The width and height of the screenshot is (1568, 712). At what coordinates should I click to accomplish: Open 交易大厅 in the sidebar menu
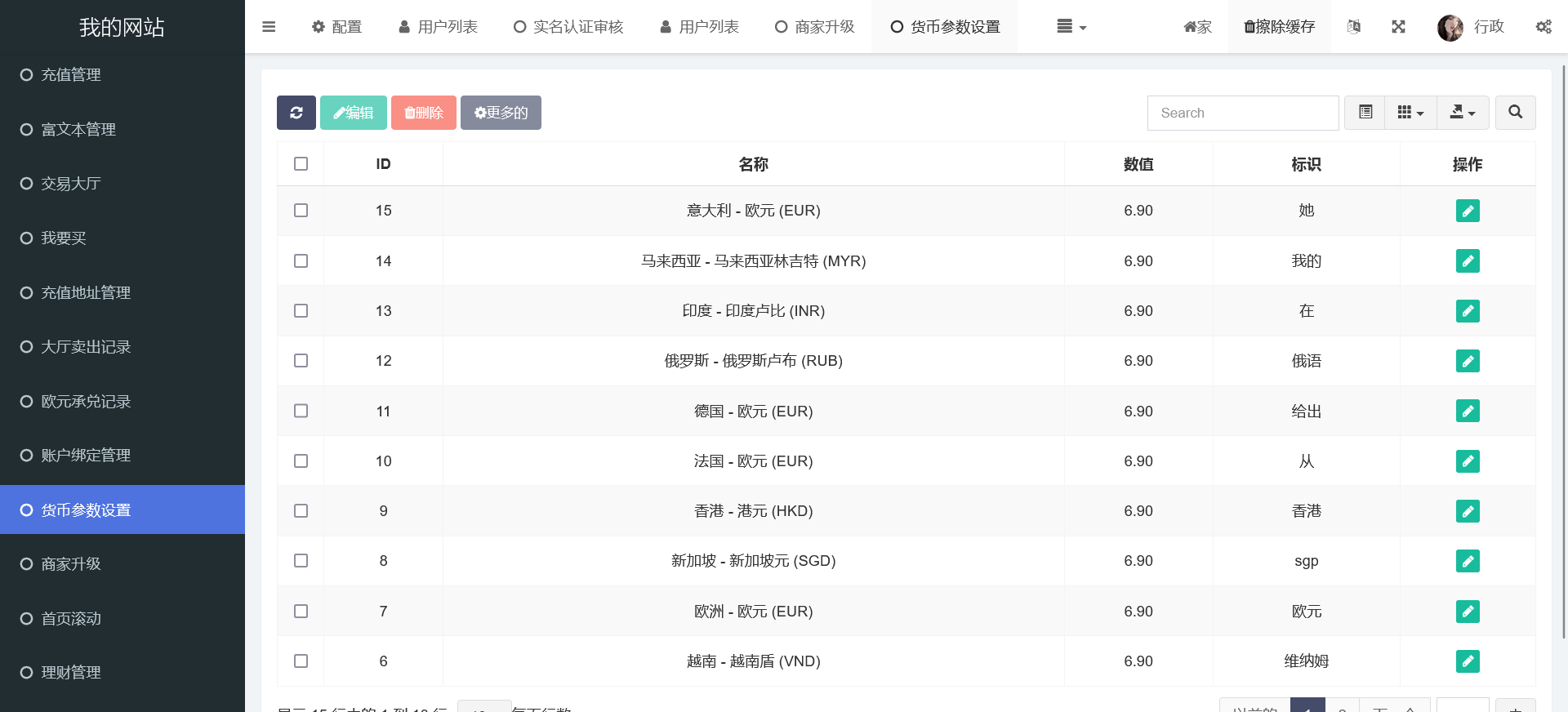pos(71,184)
